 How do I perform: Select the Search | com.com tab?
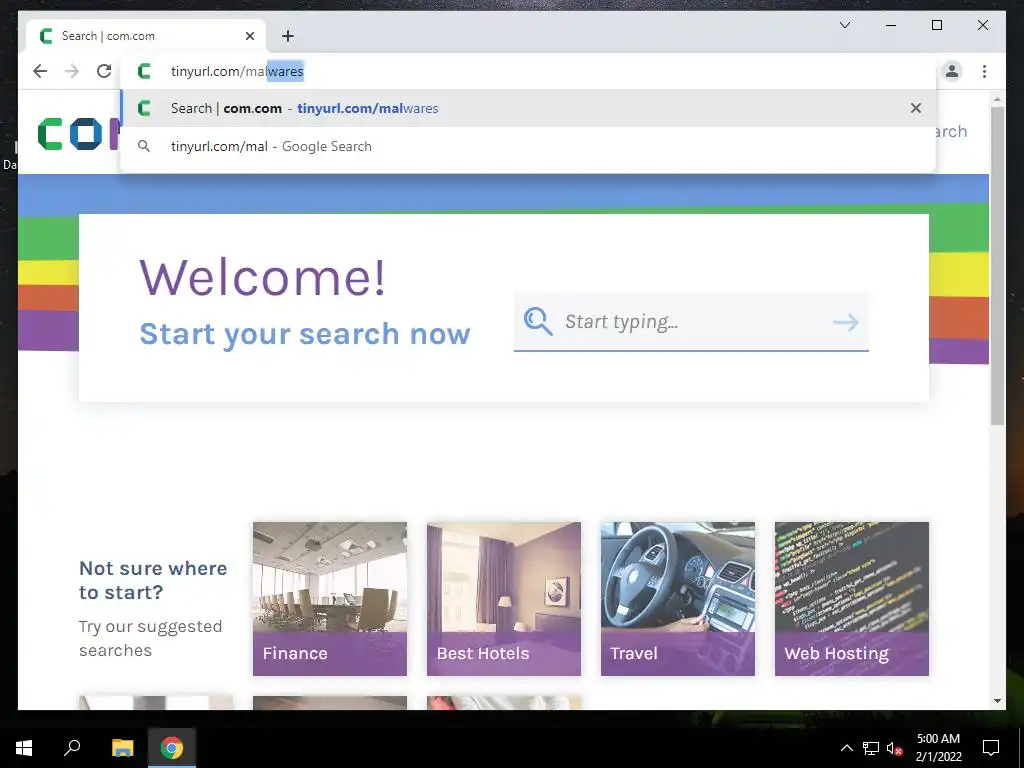tap(146, 36)
